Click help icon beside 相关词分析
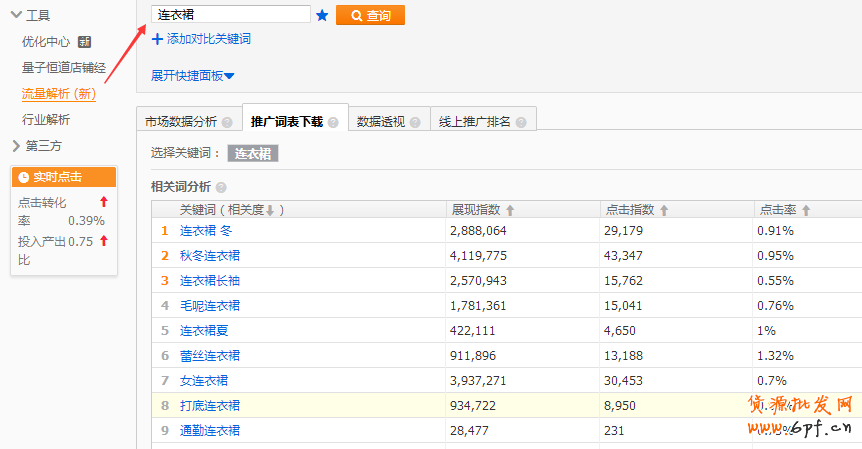This screenshot has width=862, height=449. pos(221,187)
